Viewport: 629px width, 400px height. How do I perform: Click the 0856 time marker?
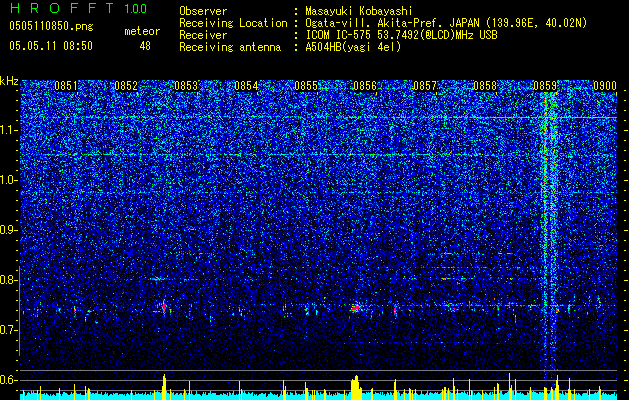click(x=365, y=86)
